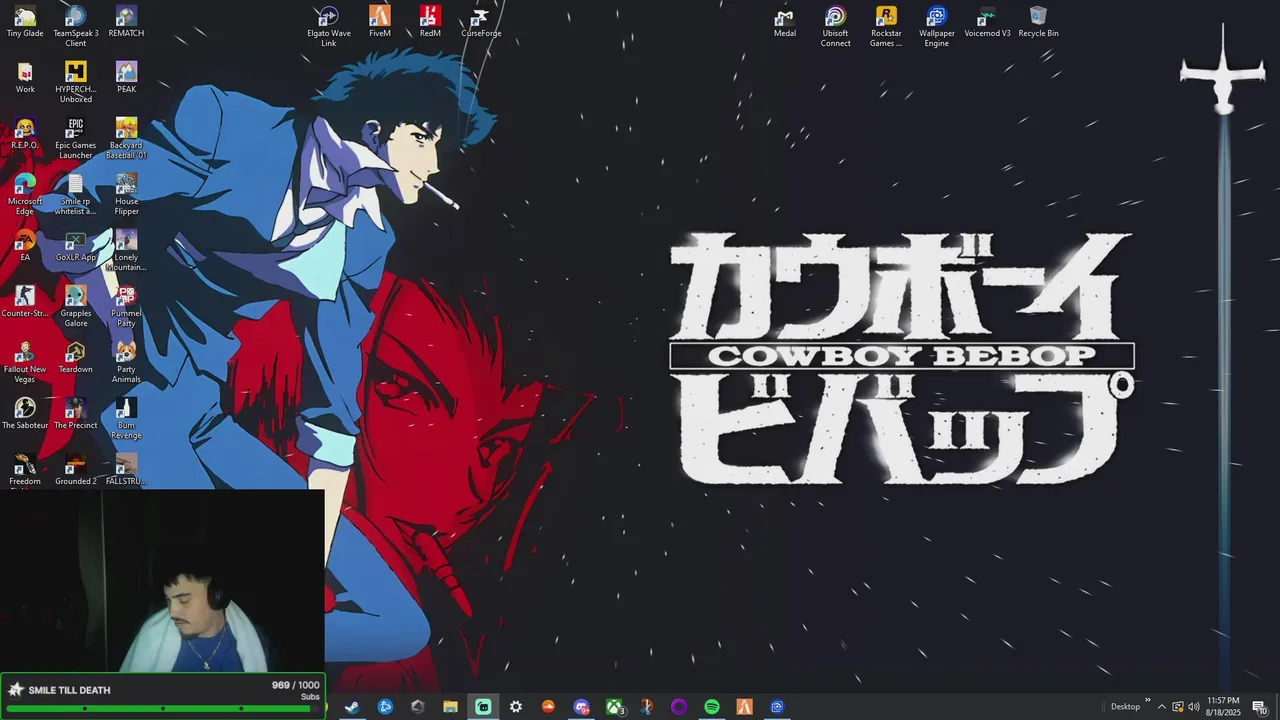1280x720 pixels.
Task: Expand the Desktop toolbar chevron
Action: (1147, 701)
